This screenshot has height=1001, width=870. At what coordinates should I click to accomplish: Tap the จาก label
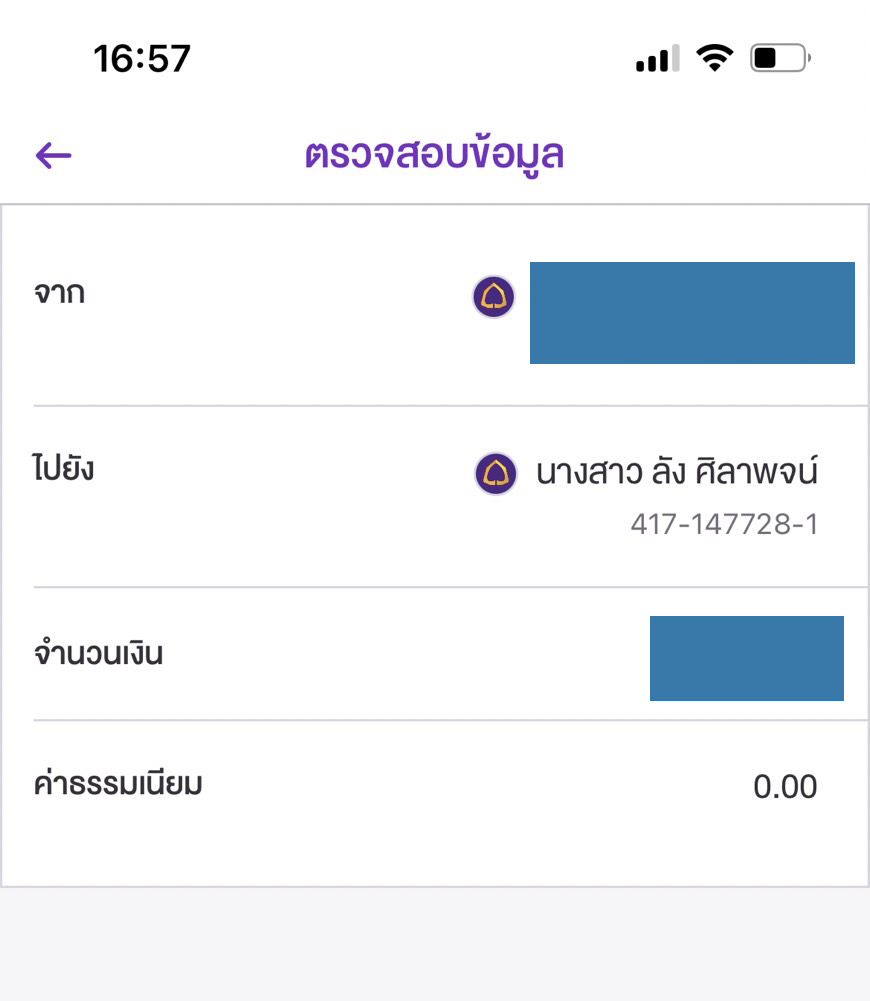pyautogui.click(x=59, y=294)
